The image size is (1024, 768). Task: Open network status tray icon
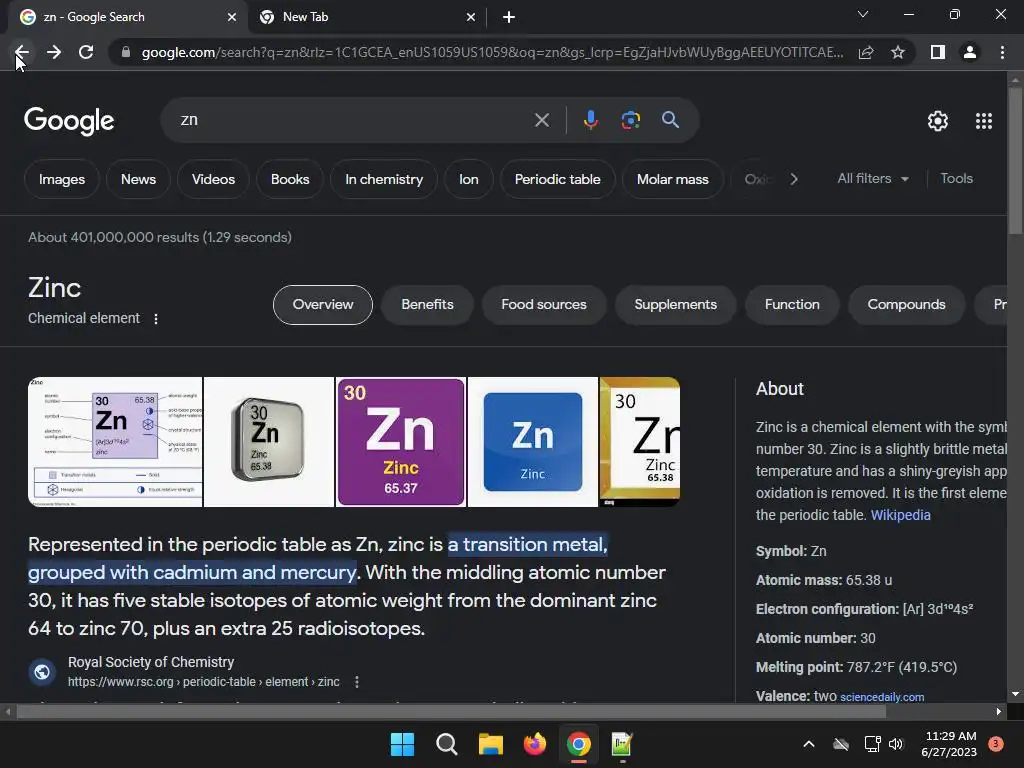872,744
